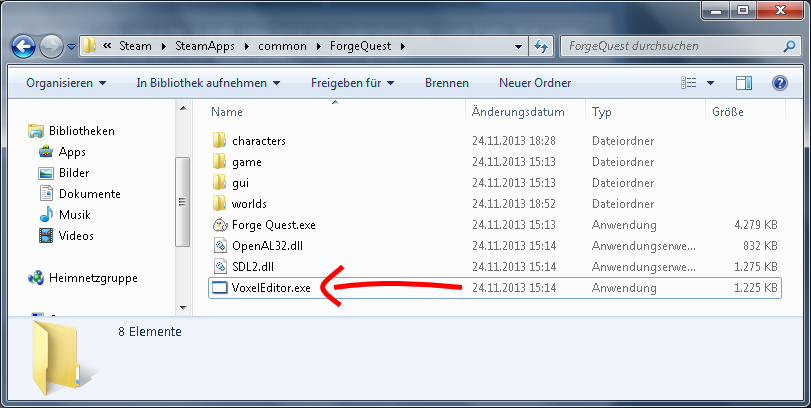Open the Organisieren dropdown menu
The image size is (811, 408).
click(66, 83)
